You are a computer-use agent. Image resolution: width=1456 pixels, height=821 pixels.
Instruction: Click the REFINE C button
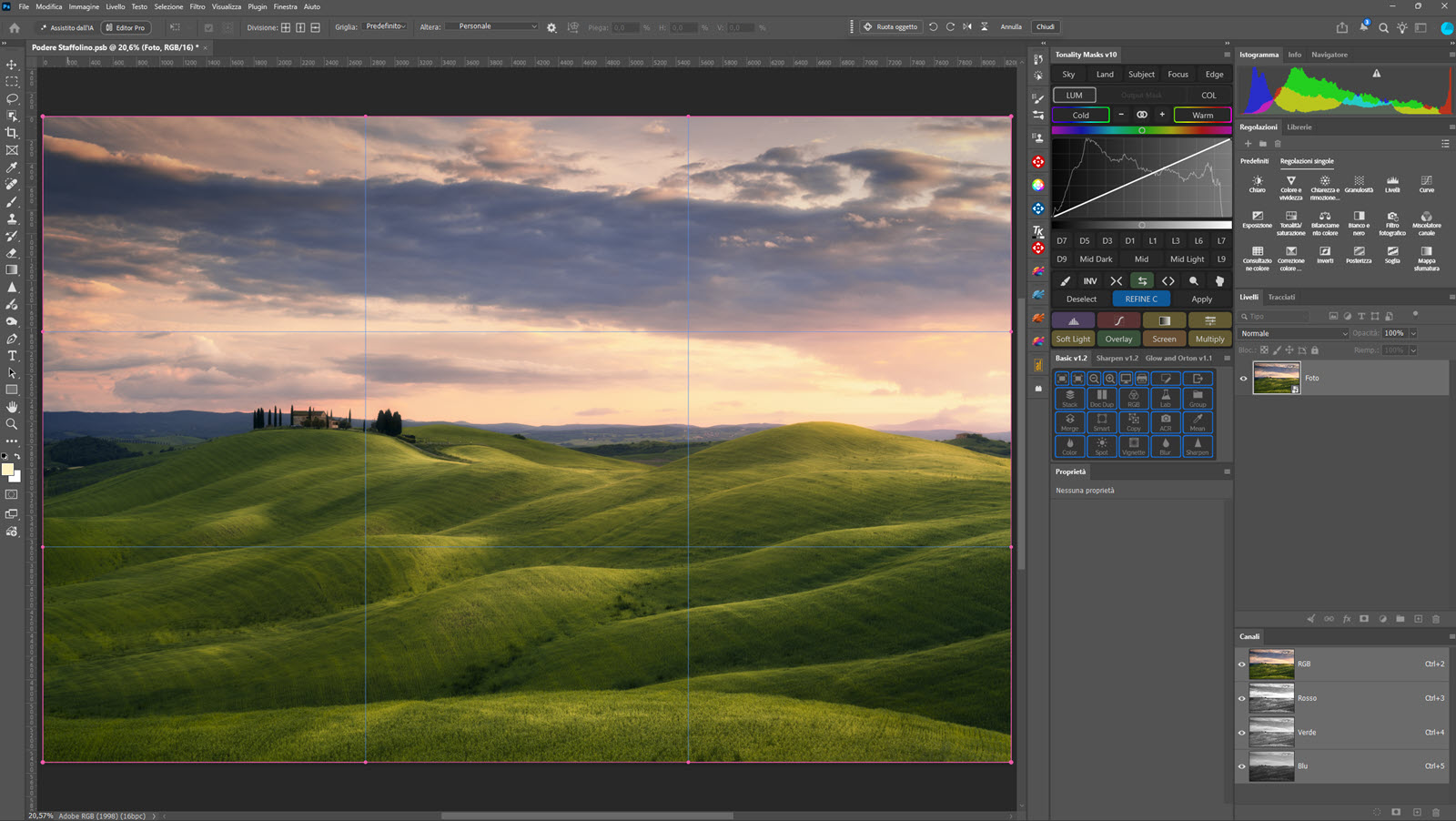click(x=1141, y=299)
